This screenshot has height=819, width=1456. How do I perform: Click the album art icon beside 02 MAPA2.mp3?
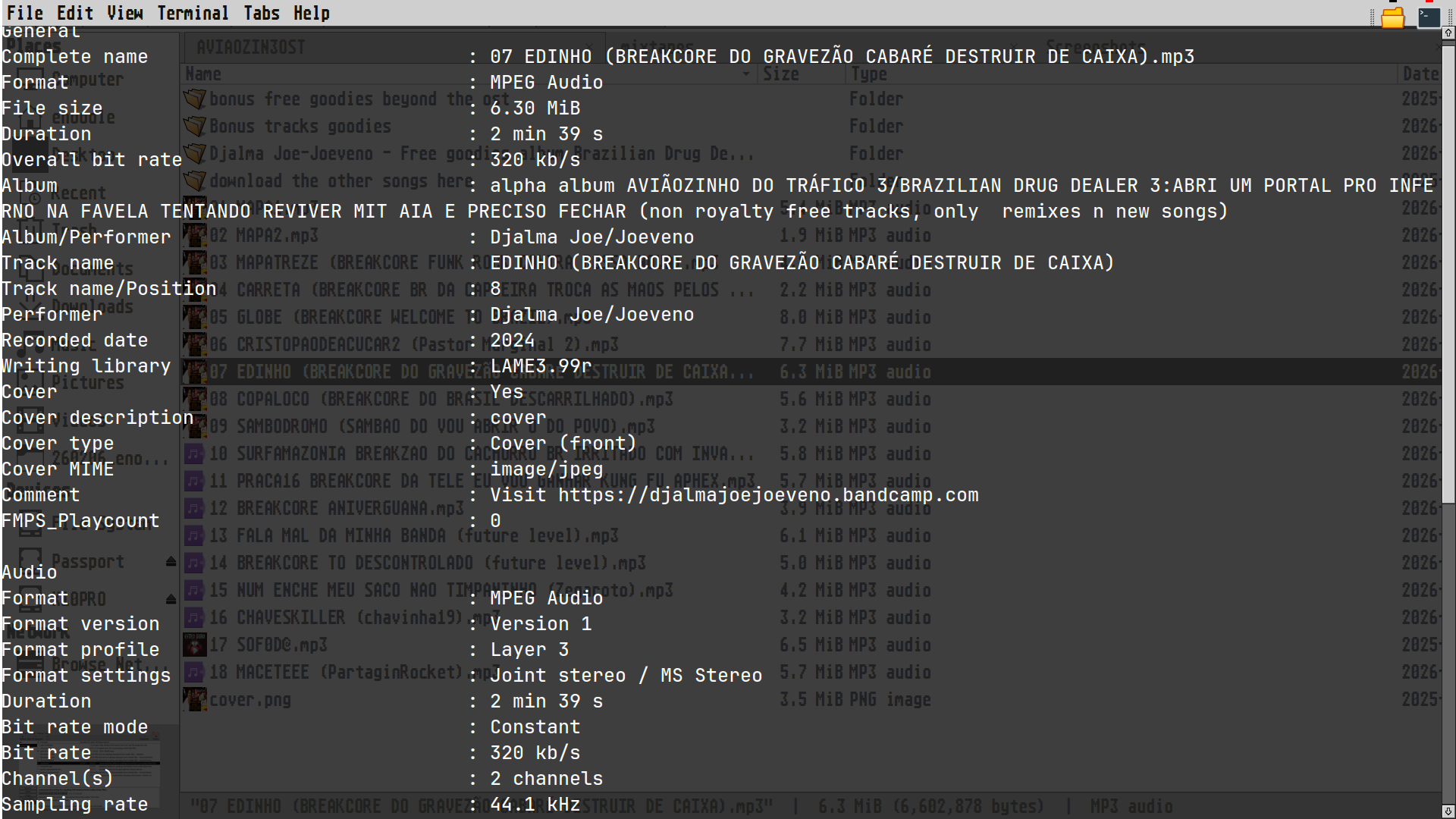click(x=194, y=236)
